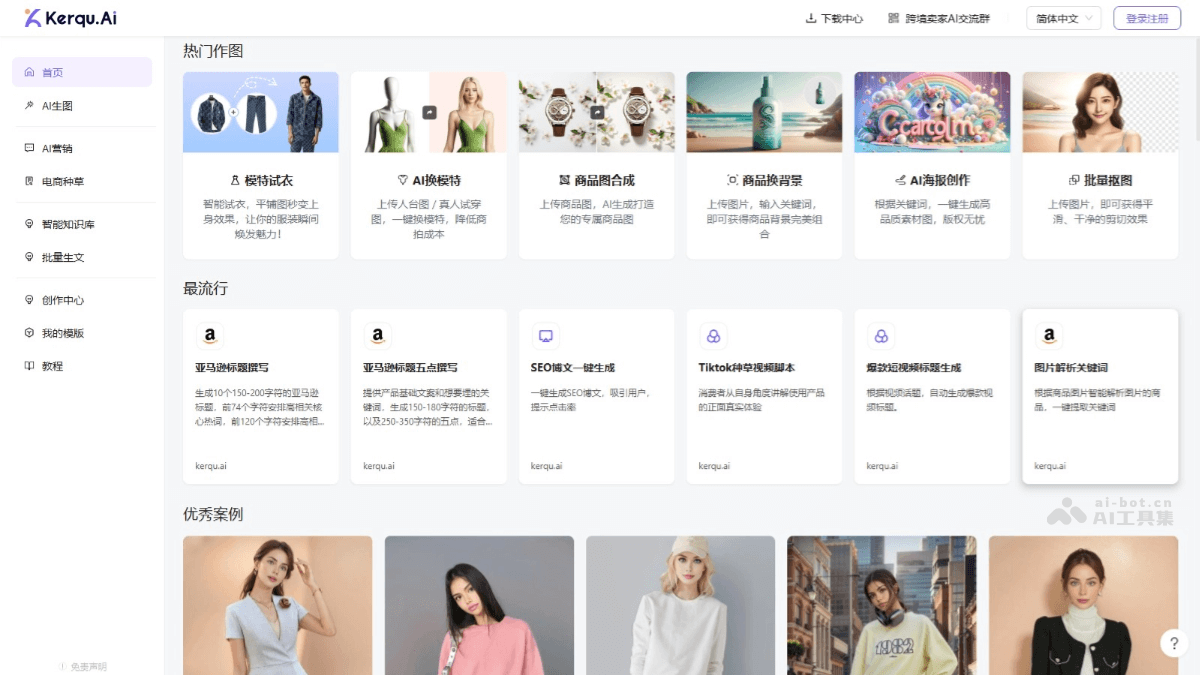The width and height of the screenshot is (1200, 675).
Task: Open the 免责声明 link
Action: click(87, 666)
